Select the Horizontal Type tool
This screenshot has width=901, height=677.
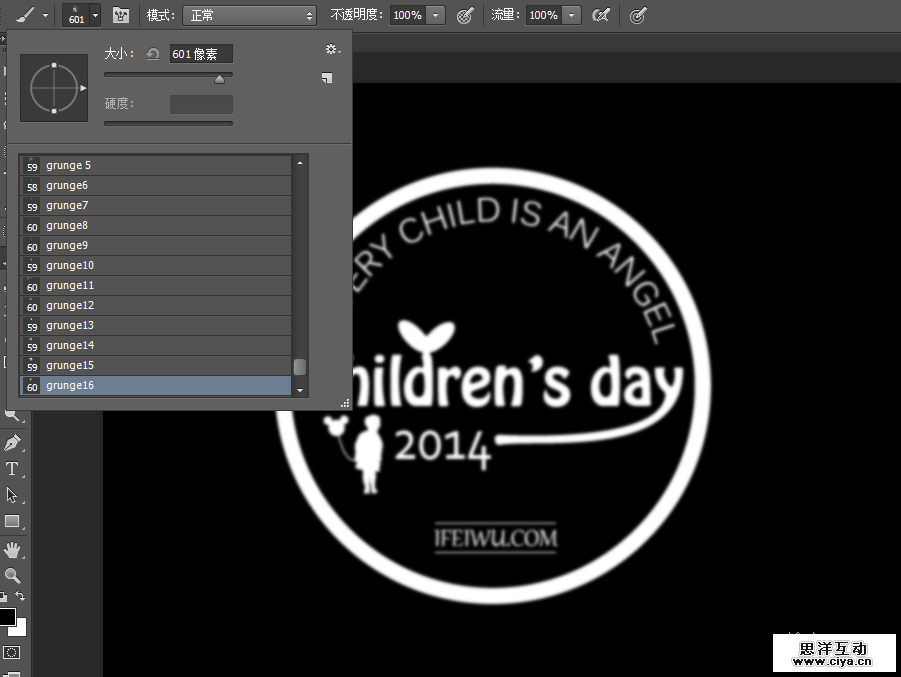(12, 468)
